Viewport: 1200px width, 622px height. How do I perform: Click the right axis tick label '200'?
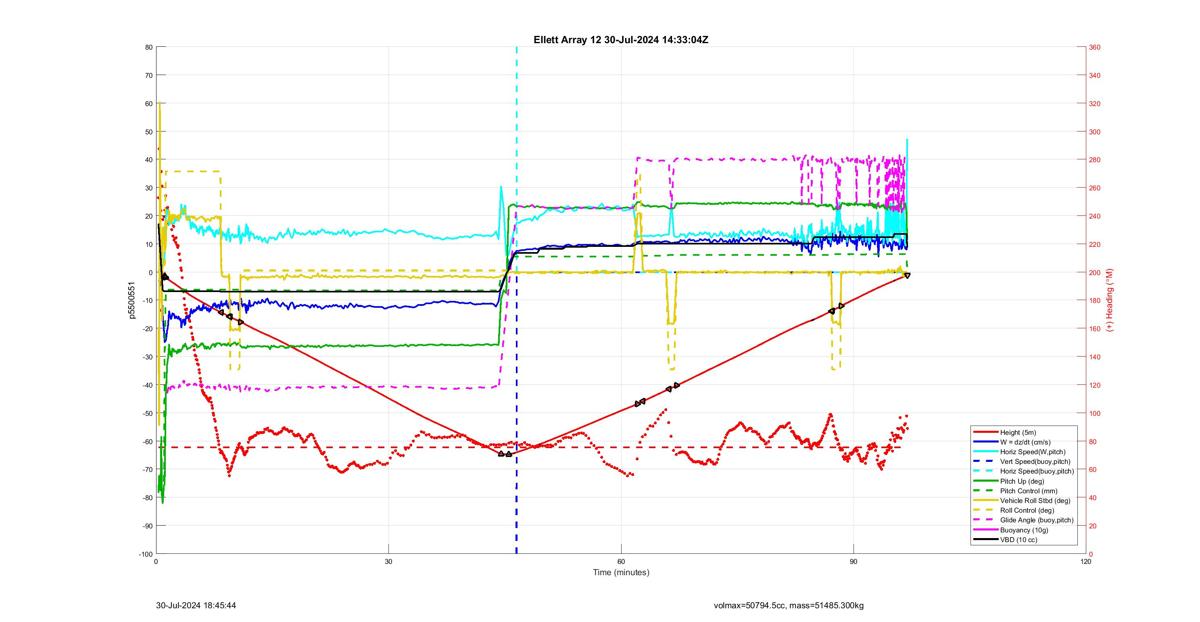click(x=1095, y=272)
